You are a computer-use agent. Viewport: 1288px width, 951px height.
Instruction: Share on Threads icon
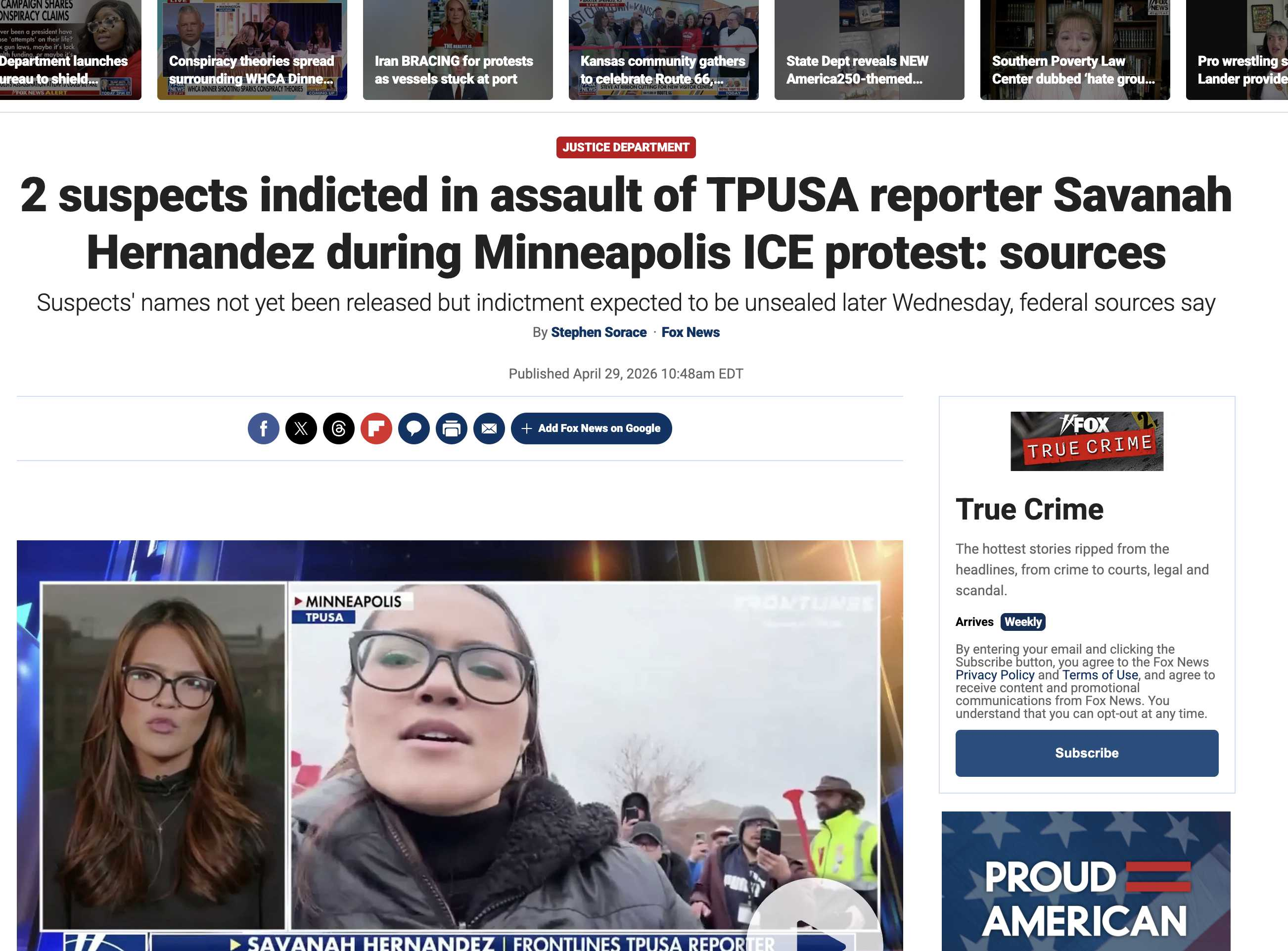click(x=338, y=428)
